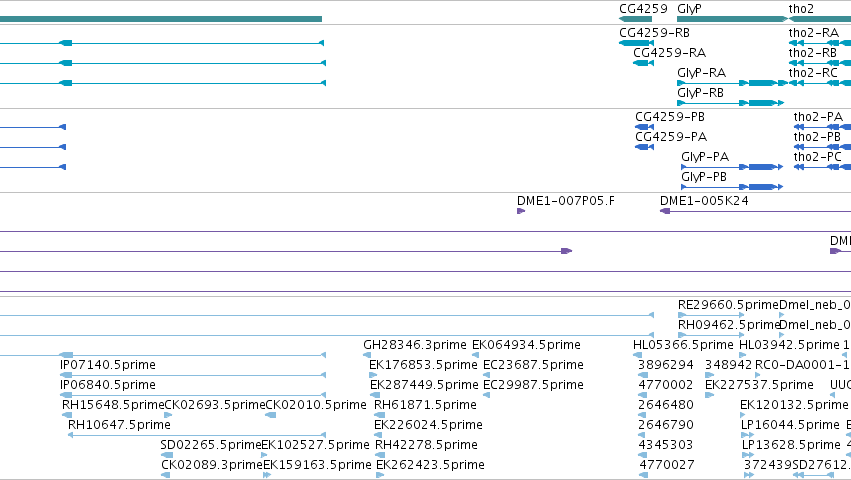Screen dimensions: 851x480
Task: Select the 2646790 feature
Action: coord(666,425)
